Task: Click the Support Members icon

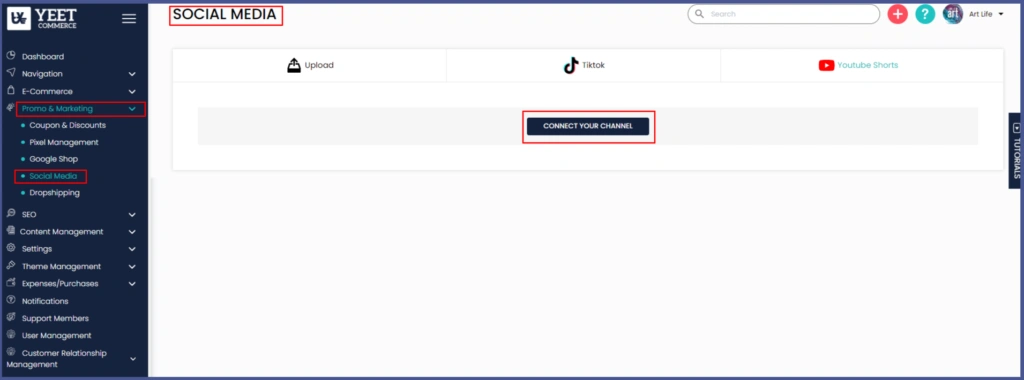Action: click(x=10, y=318)
